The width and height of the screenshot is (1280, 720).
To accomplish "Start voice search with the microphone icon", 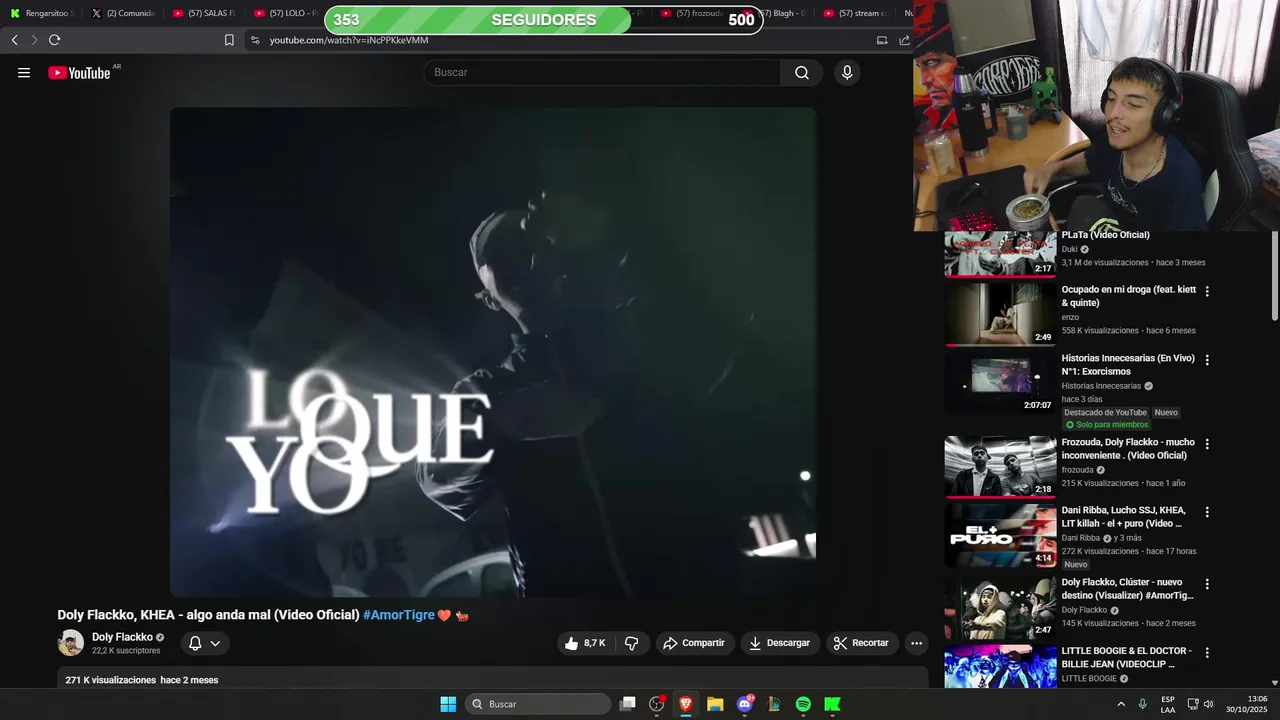I will [847, 72].
